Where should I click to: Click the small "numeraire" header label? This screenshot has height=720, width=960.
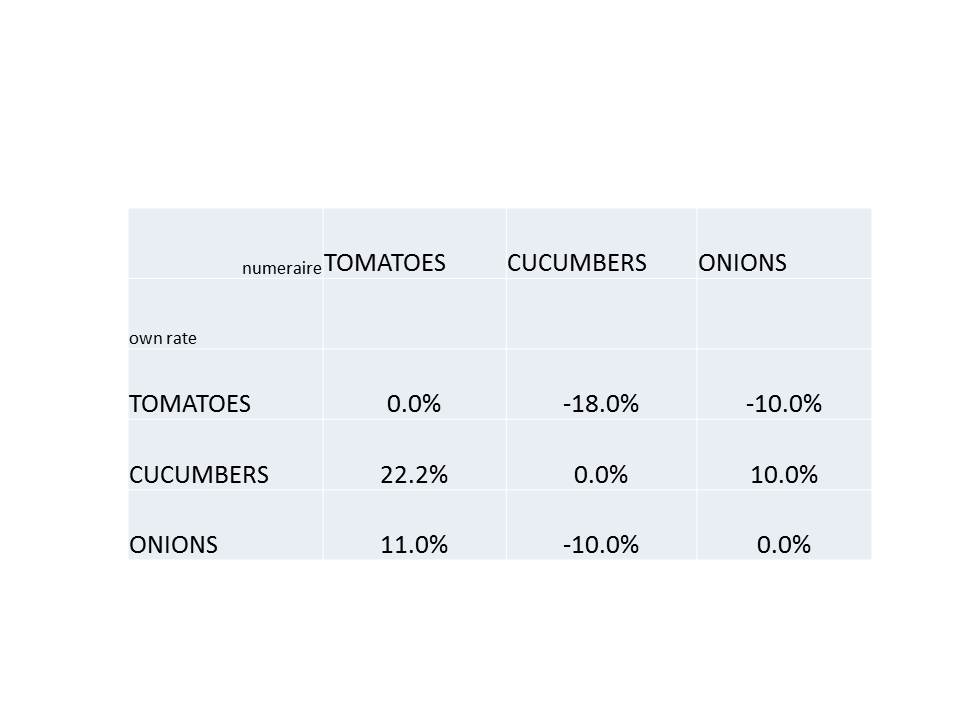(x=281, y=268)
